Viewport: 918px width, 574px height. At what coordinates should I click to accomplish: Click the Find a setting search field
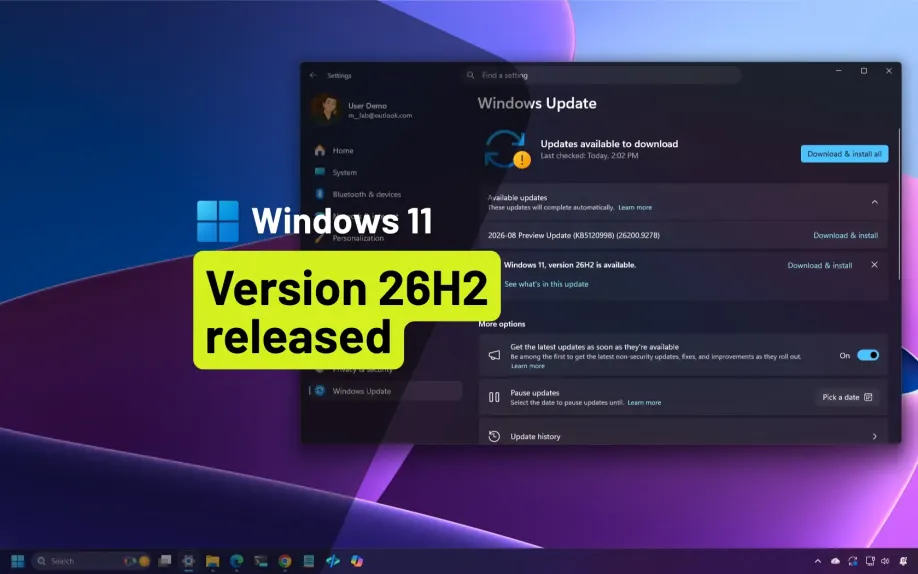point(602,75)
